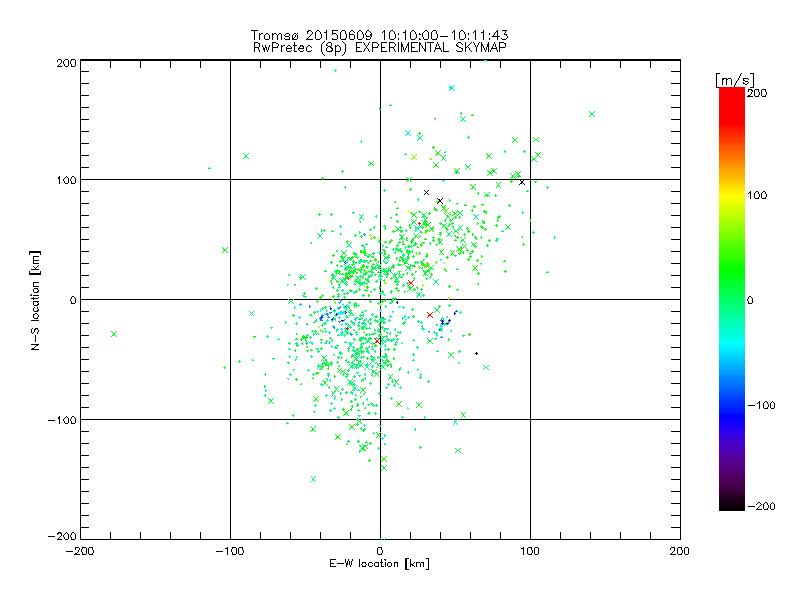Click the x-axis tick label '-100'
The height and width of the screenshot is (600, 800).
coord(230,551)
